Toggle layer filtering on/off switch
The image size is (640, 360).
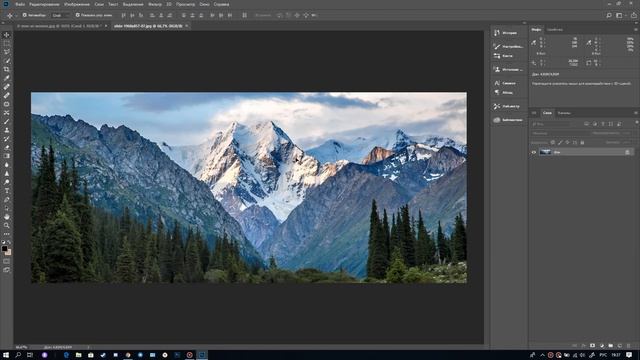[636, 123]
